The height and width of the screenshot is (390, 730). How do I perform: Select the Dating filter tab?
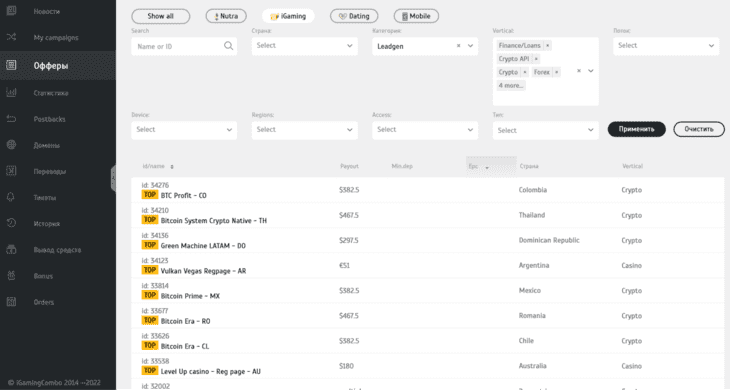click(x=354, y=16)
